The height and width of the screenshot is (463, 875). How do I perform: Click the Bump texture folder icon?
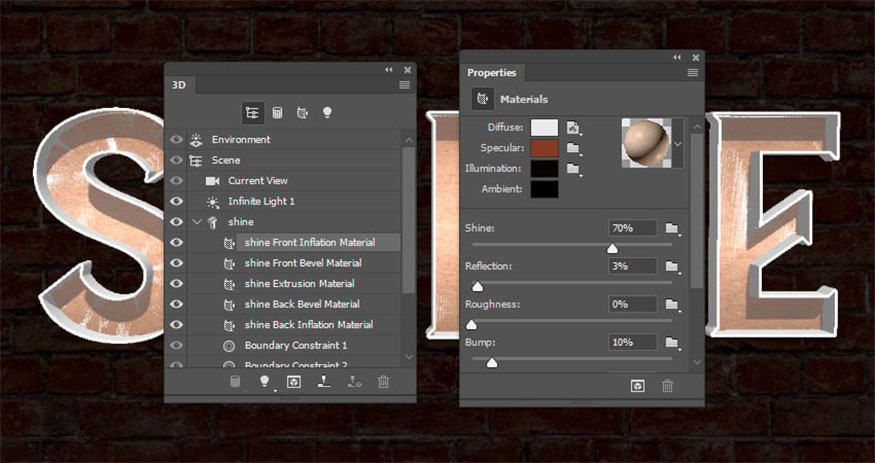[x=671, y=343]
